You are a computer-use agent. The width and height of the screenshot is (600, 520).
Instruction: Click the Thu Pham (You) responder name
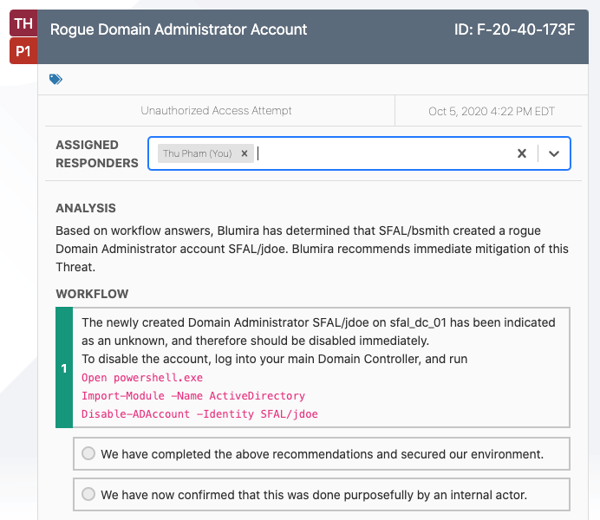(197, 154)
